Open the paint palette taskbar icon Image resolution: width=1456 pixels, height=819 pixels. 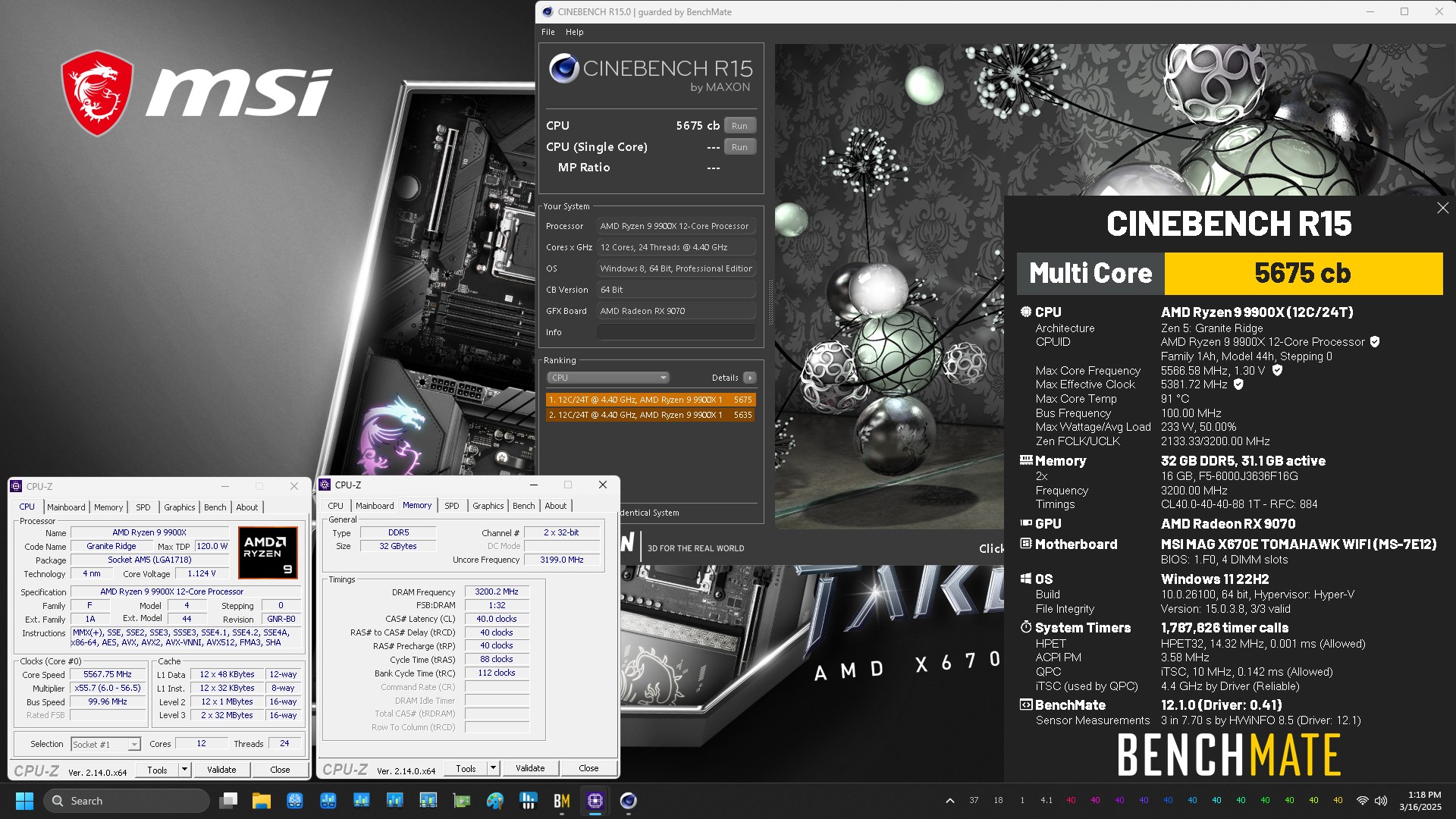pos(495,801)
